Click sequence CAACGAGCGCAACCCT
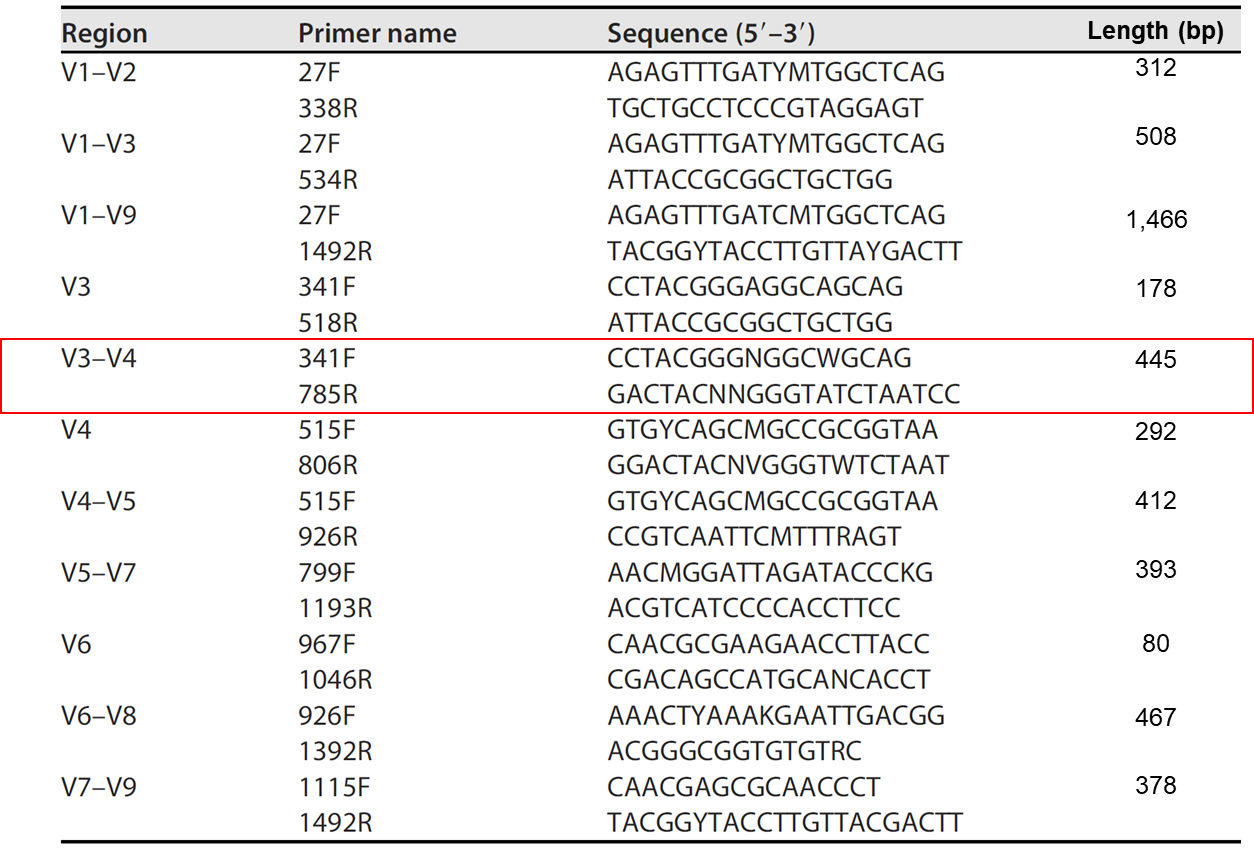This screenshot has width=1254, height=865. 744,787
